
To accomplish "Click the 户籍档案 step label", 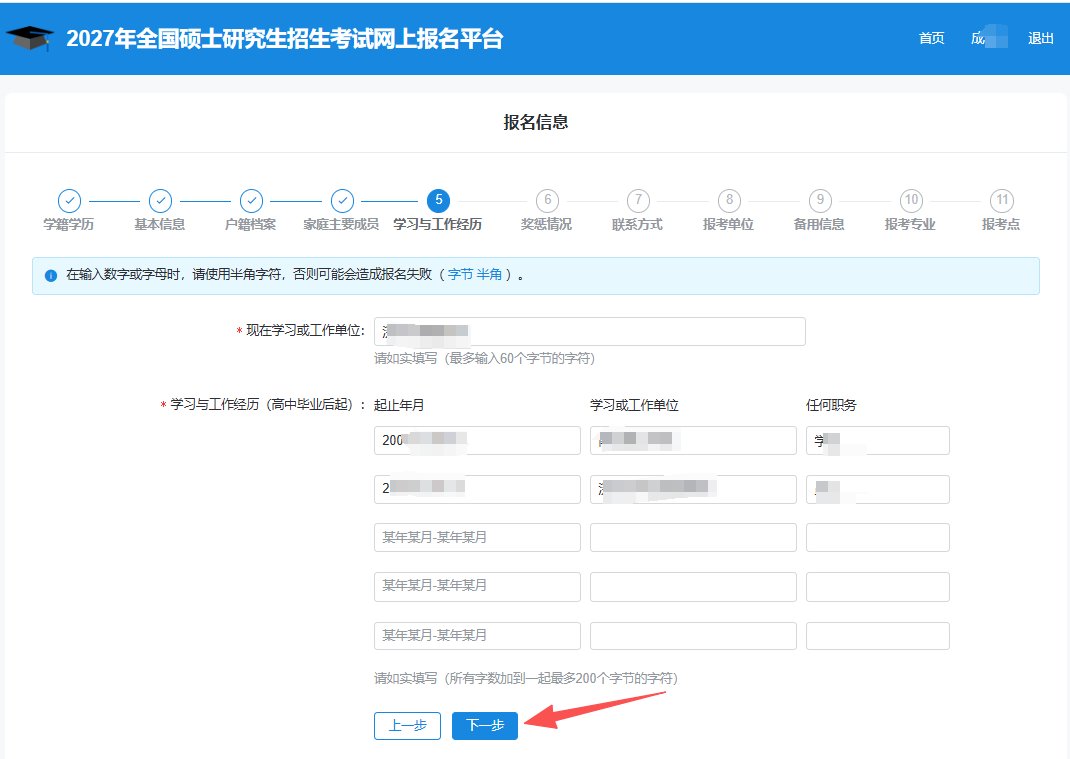I will pyautogui.click(x=250, y=225).
